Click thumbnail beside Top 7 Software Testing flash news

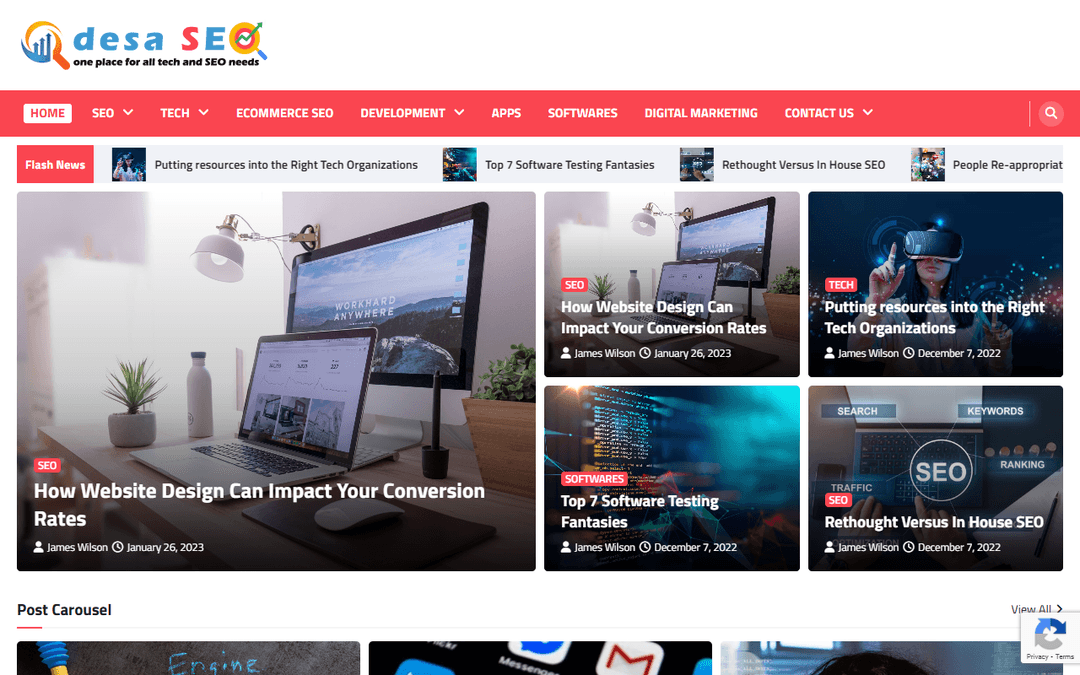point(459,165)
